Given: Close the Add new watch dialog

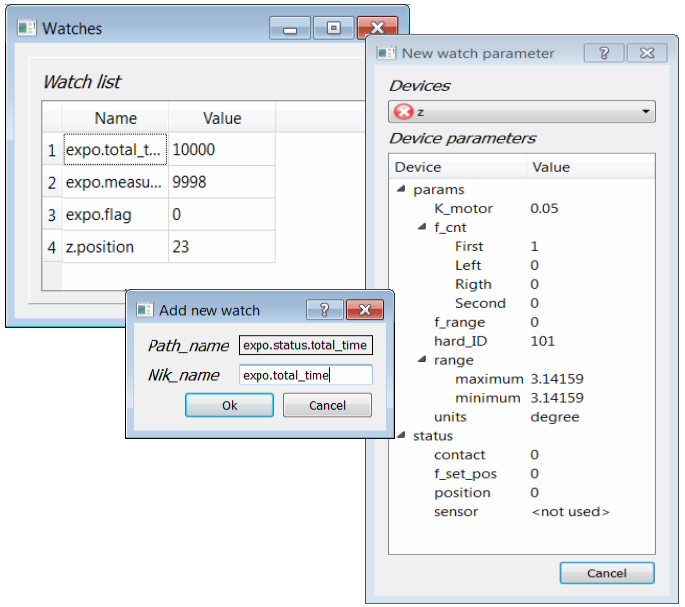Looking at the screenshot, I should click(x=365, y=310).
